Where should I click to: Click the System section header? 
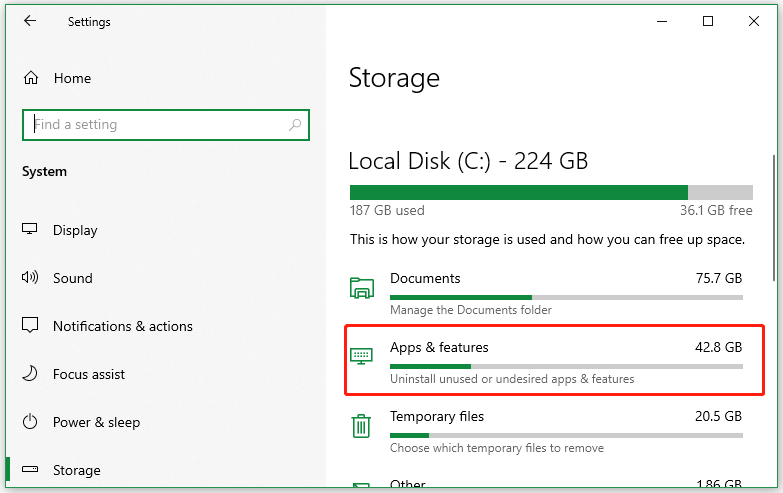tap(44, 172)
